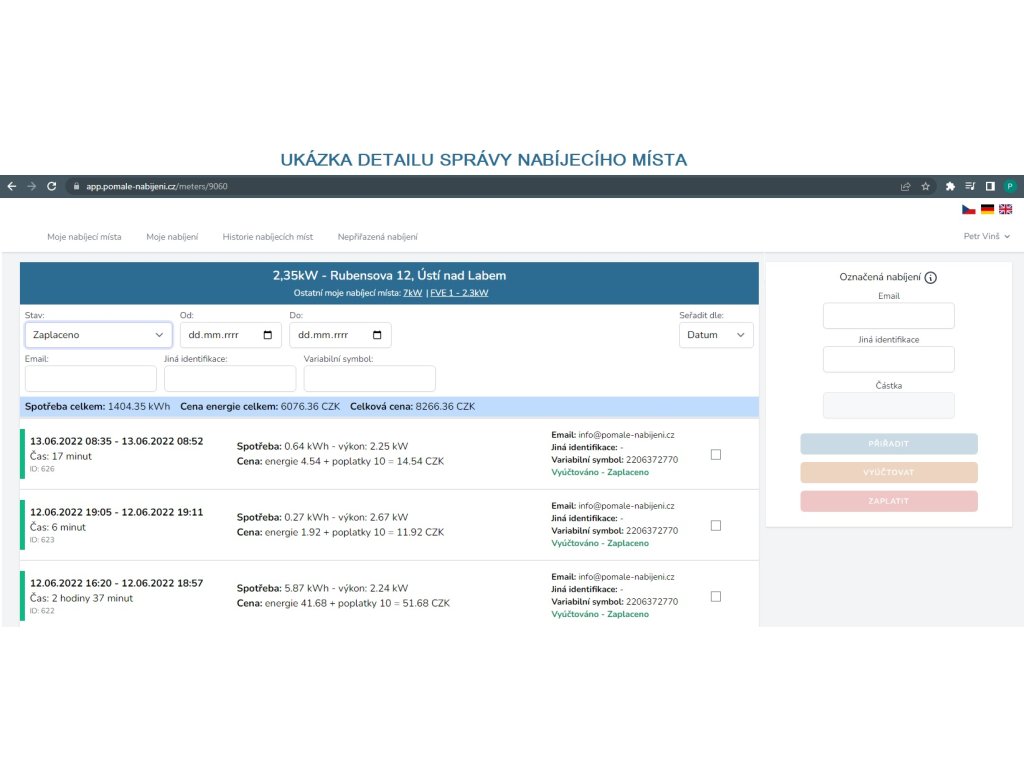This screenshot has height=768, width=1024.
Task: Open the Moje nabíjení tab
Action: (x=172, y=237)
